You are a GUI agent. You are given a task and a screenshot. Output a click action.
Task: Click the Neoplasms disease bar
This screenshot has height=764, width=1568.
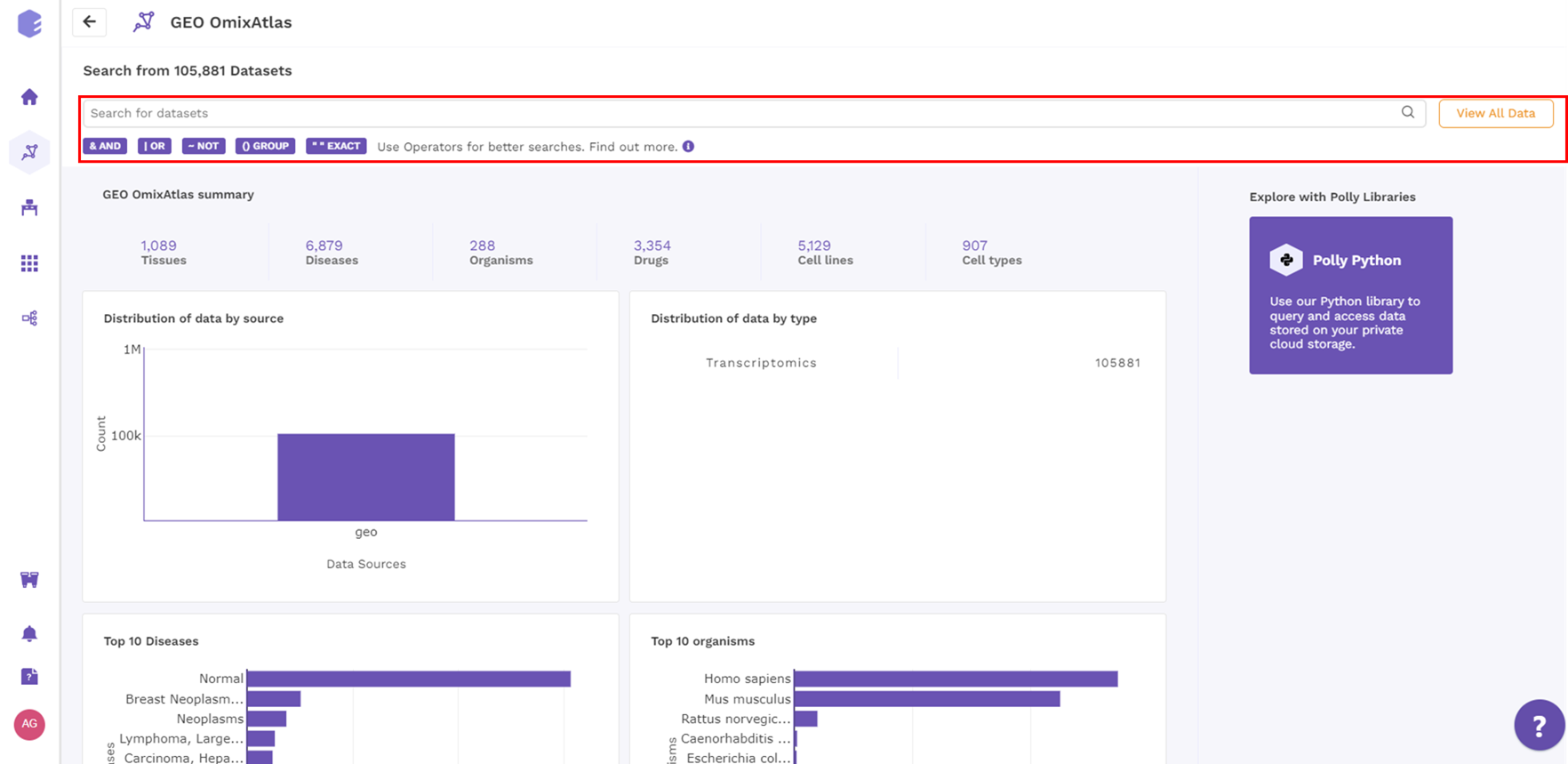point(267,719)
